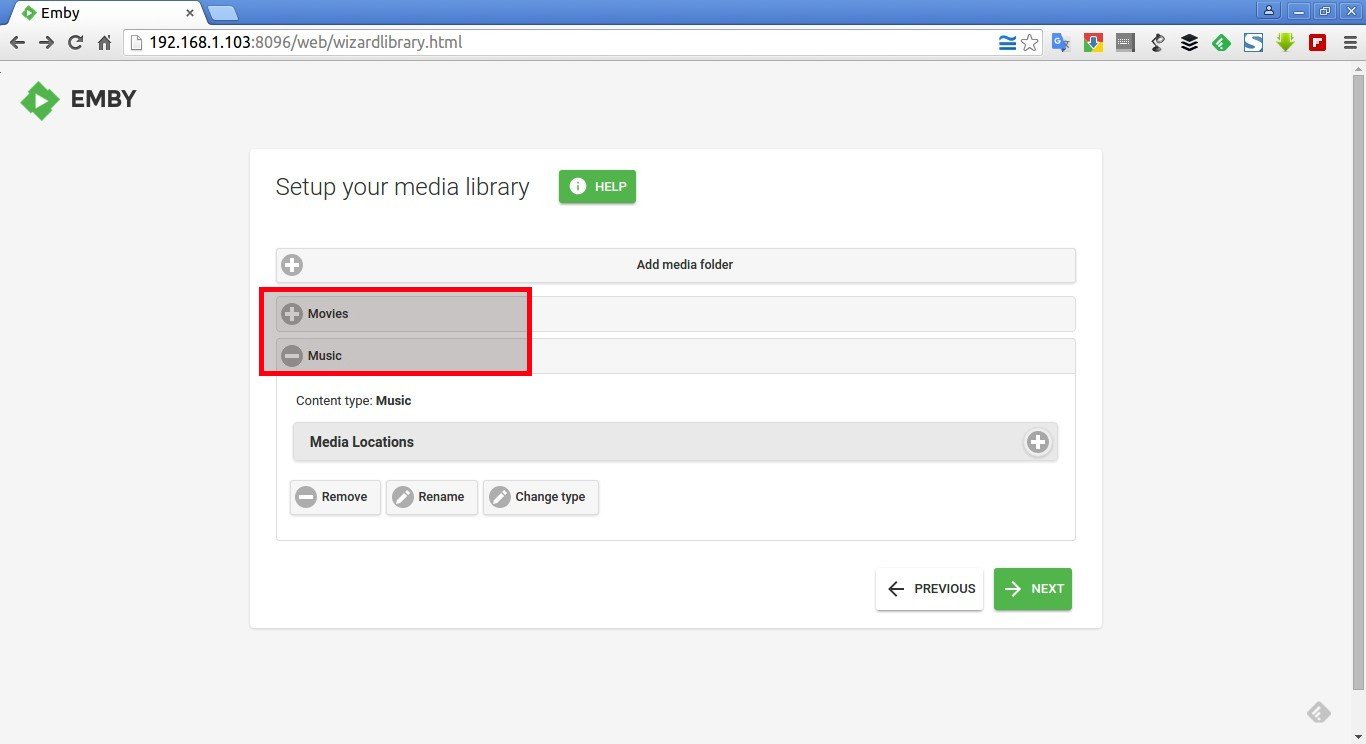
Task: Rename the Music library
Action: pyautogui.click(x=432, y=497)
